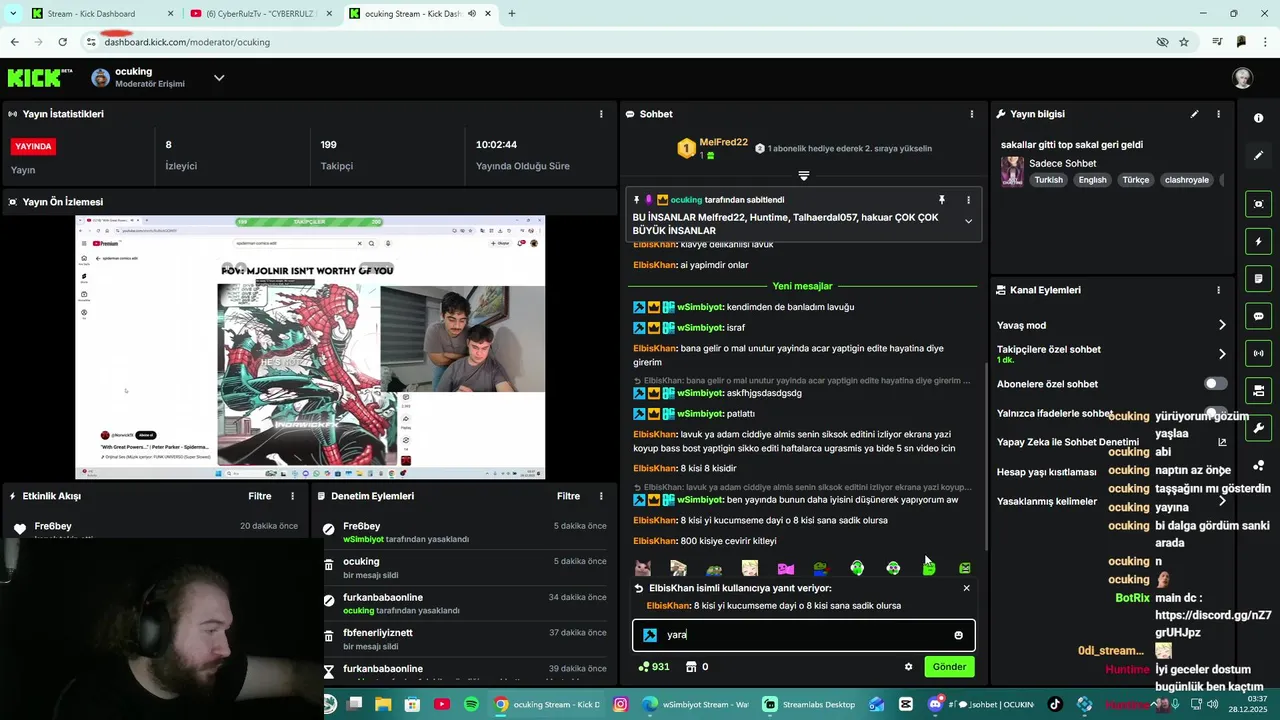Click MelFred22 top gifter name
The height and width of the screenshot is (720, 1280).
pyautogui.click(x=723, y=142)
